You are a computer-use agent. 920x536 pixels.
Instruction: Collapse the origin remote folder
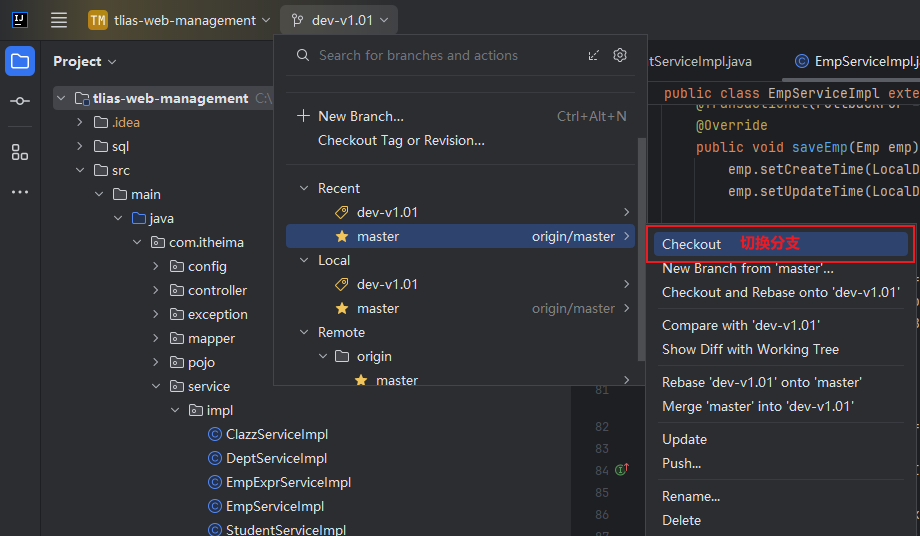click(x=323, y=357)
